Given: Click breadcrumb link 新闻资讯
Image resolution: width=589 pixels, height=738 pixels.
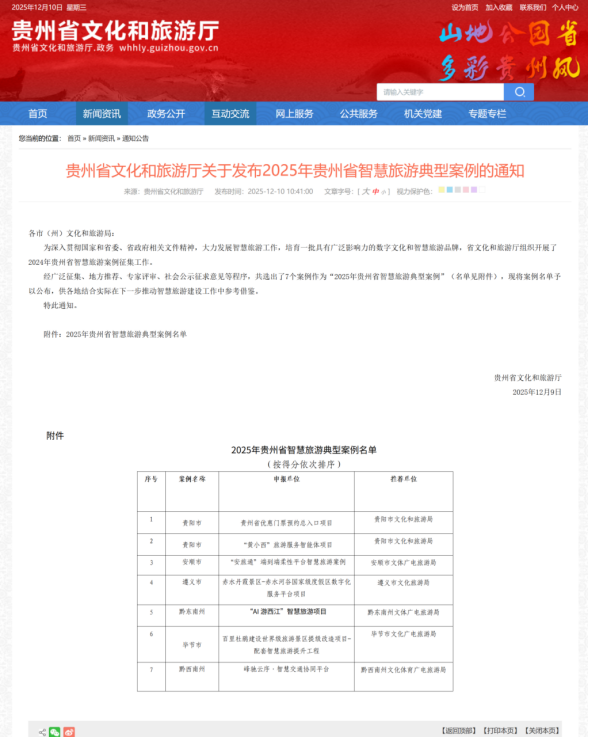Looking at the screenshot, I should pos(101,138).
